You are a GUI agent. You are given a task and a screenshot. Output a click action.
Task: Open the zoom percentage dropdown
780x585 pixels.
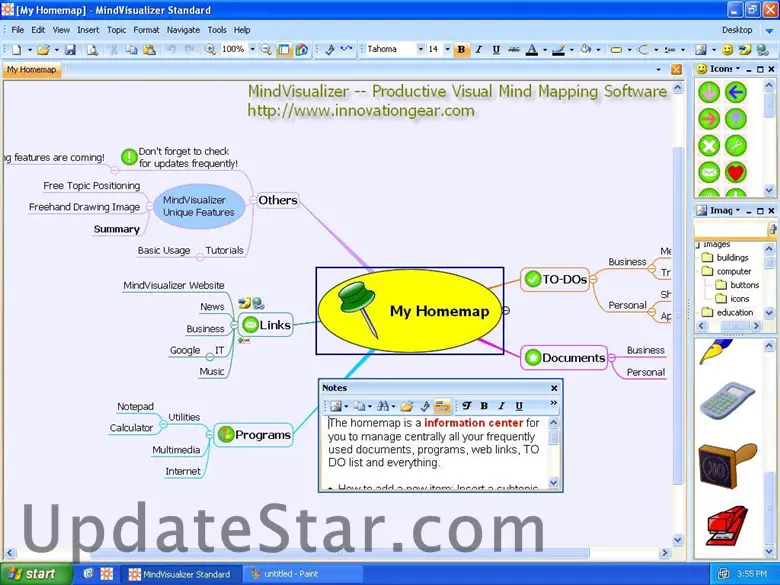(x=252, y=49)
